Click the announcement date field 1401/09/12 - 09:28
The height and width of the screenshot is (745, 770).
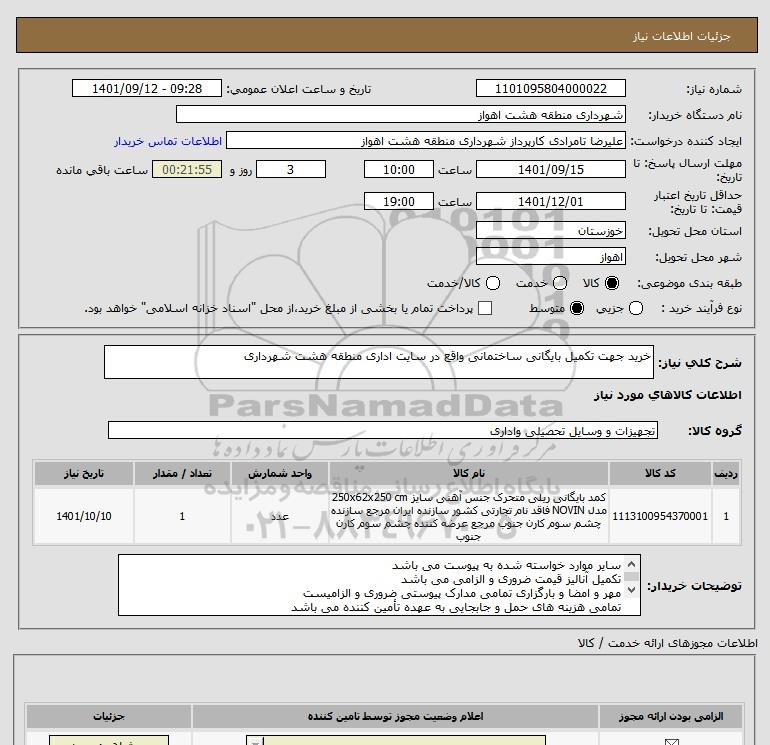[147, 88]
